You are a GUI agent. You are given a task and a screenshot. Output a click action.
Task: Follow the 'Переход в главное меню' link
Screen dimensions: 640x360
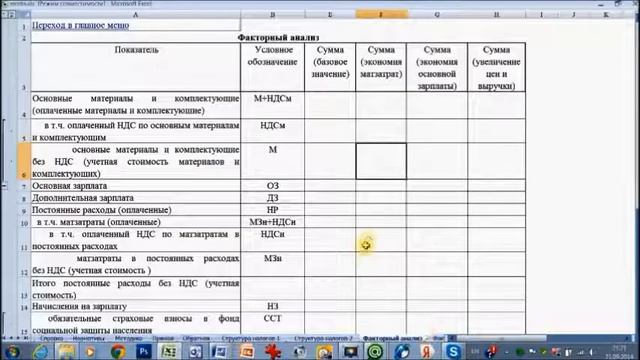click(80, 25)
